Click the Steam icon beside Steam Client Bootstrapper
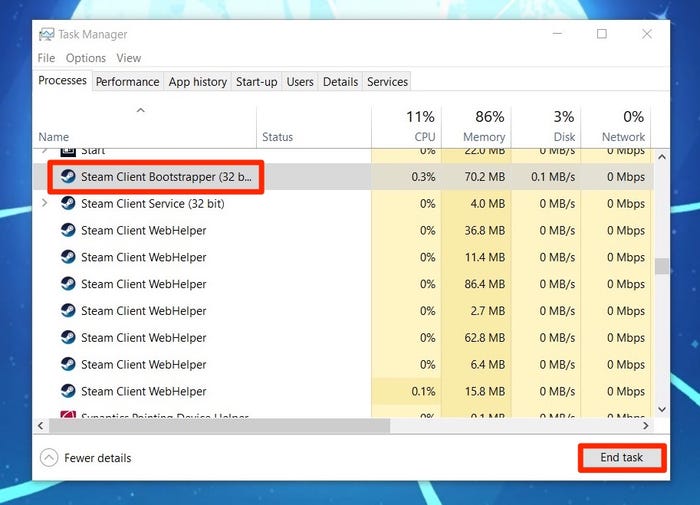The width and height of the screenshot is (700, 505). [68, 176]
